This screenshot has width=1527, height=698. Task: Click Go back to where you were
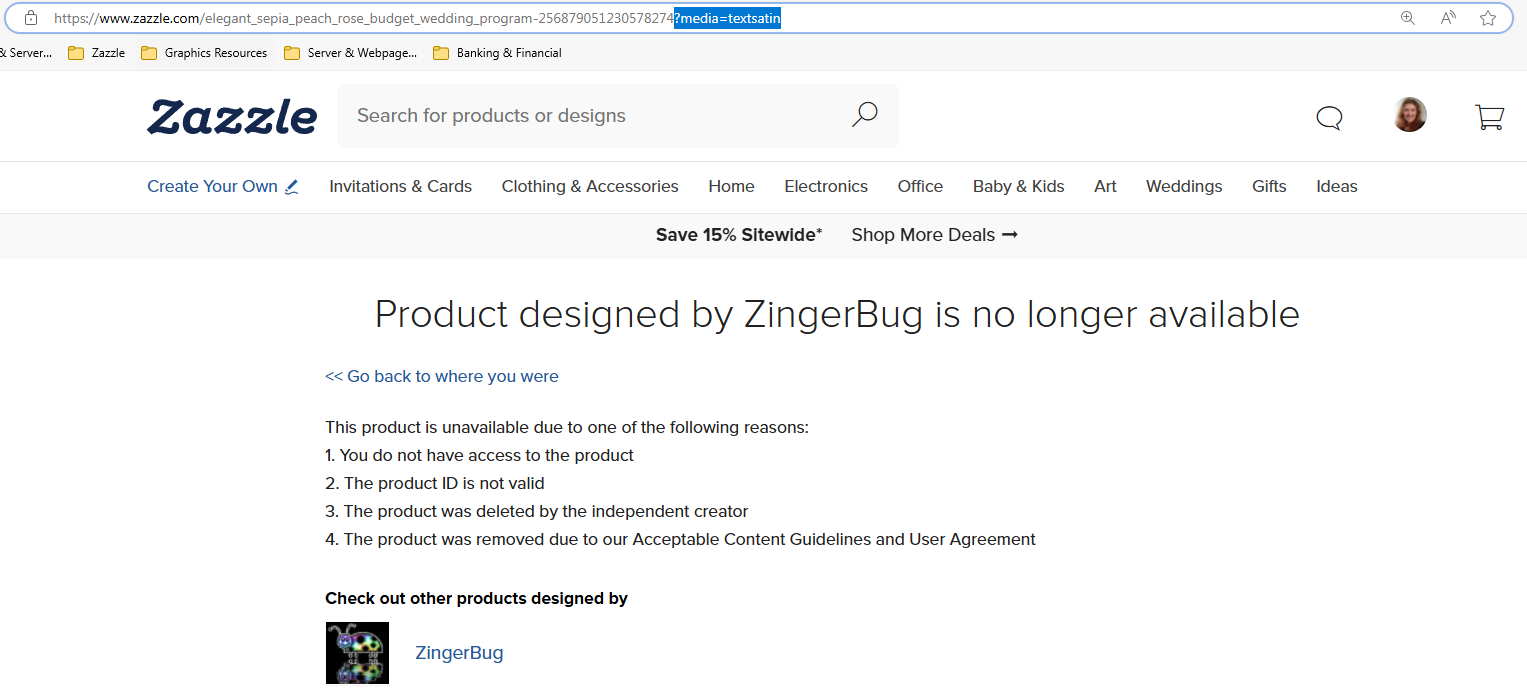click(x=442, y=376)
